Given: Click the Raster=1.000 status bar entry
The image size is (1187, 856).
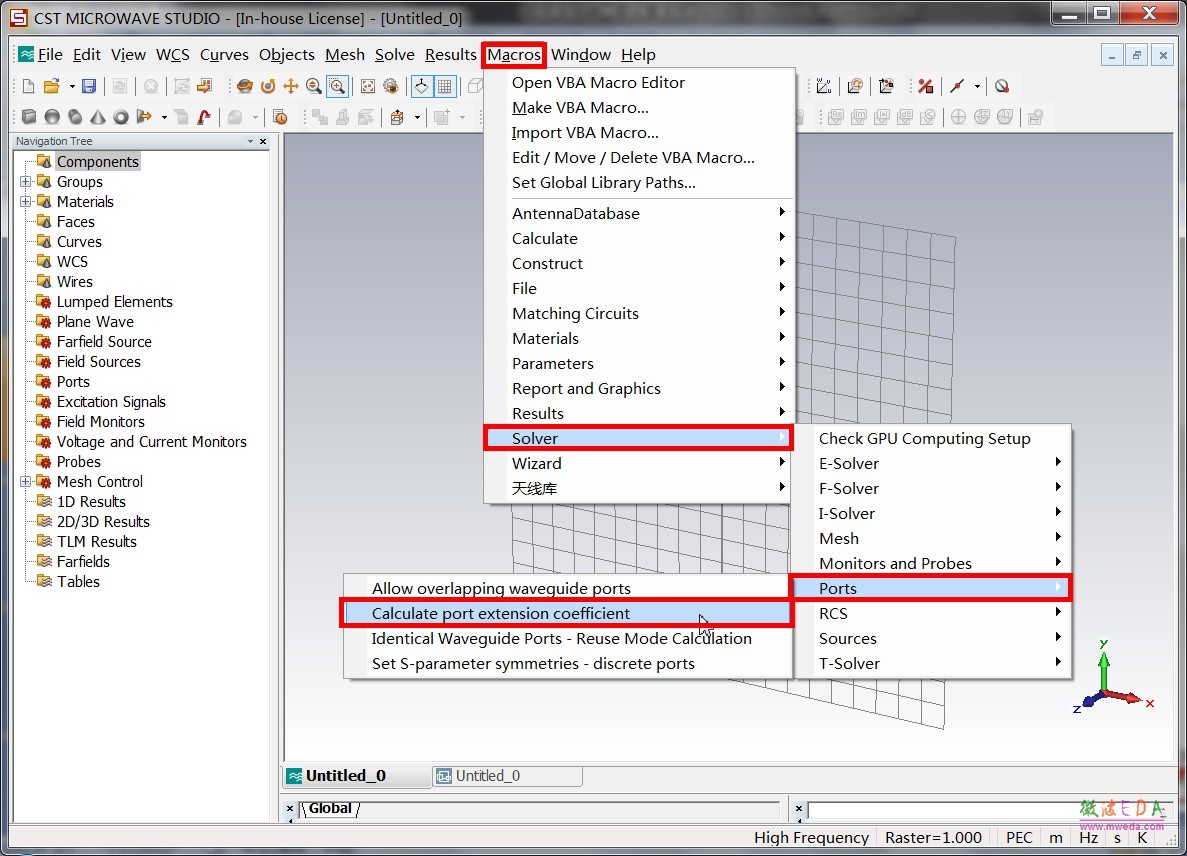Looking at the screenshot, I should coord(933,837).
